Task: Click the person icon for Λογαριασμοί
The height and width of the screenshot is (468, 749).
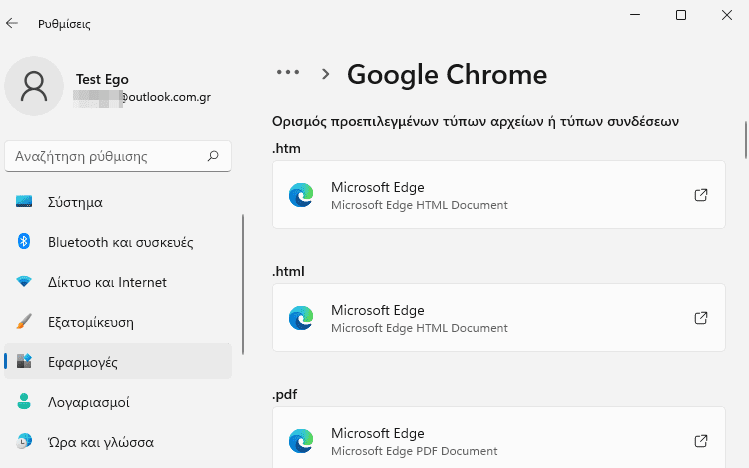Action: [x=24, y=401]
